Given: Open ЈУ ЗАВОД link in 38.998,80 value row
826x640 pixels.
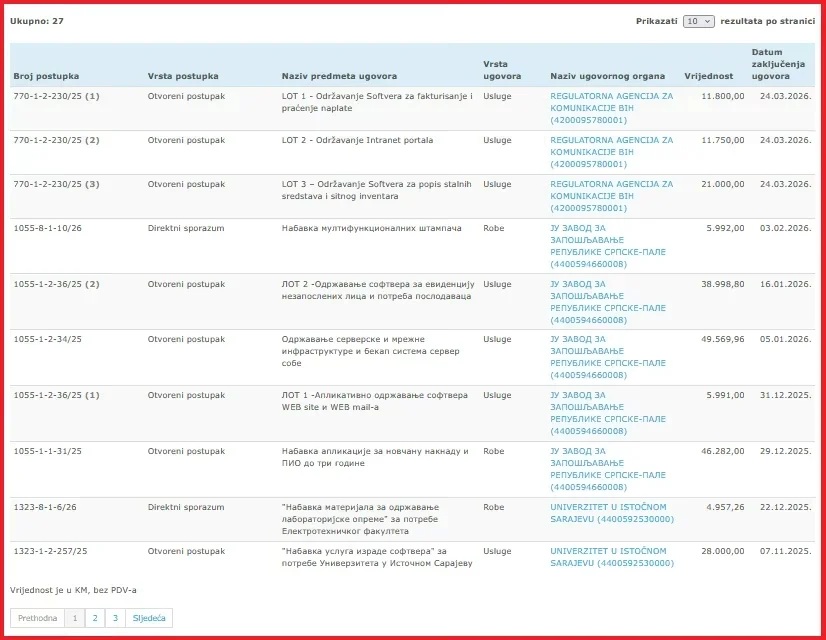Looking at the screenshot, I should pos(608,302).
